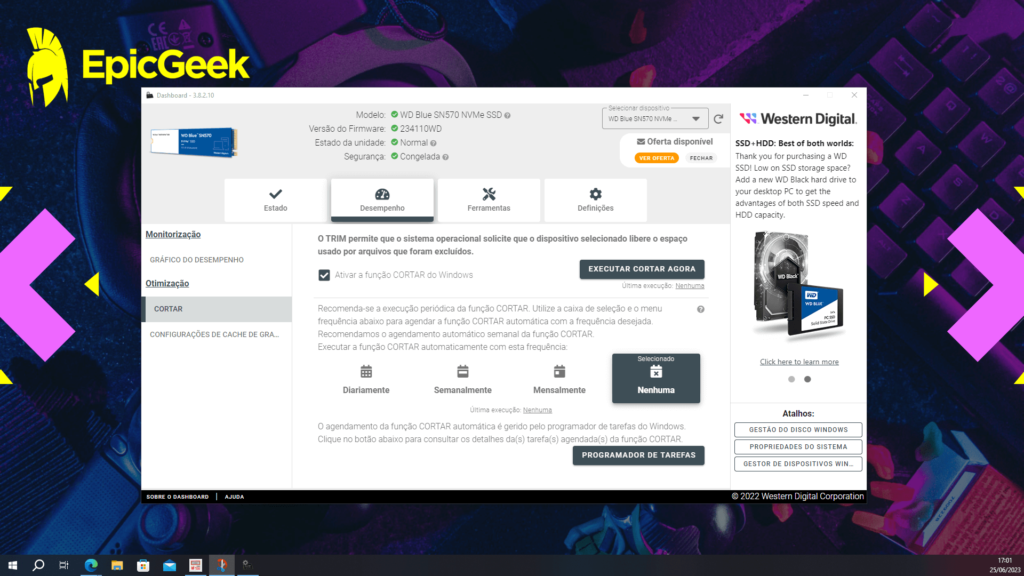Screen dimensions: 1024x576
Task: Click the refresh device icon
Action: 718,119
